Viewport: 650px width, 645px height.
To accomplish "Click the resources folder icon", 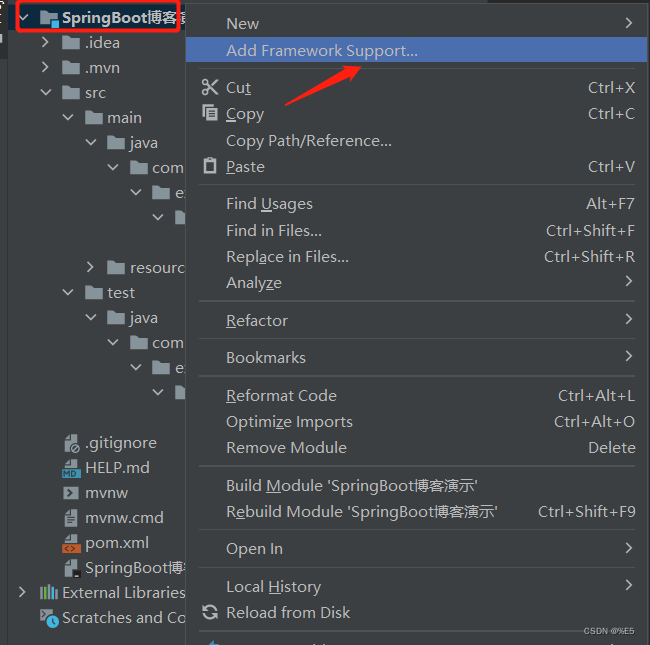I will (x=116, y=268).
